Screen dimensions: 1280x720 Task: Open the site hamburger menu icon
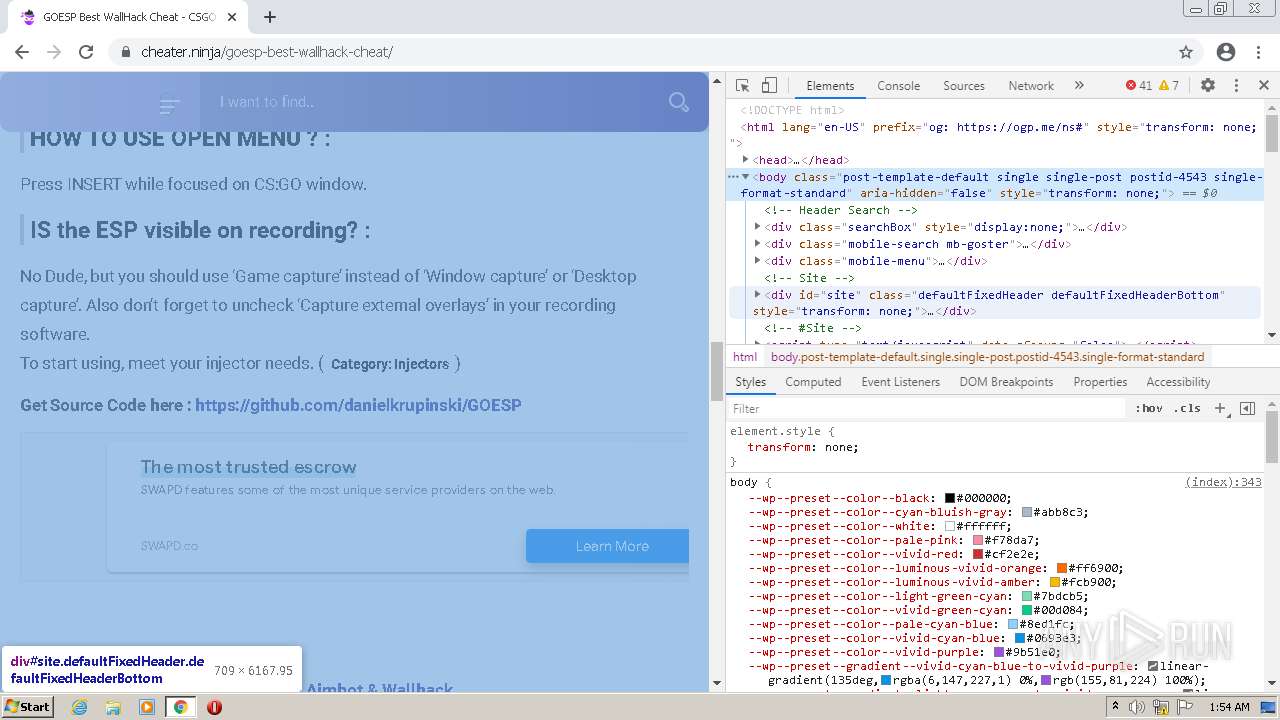click(x=169, y=105)
